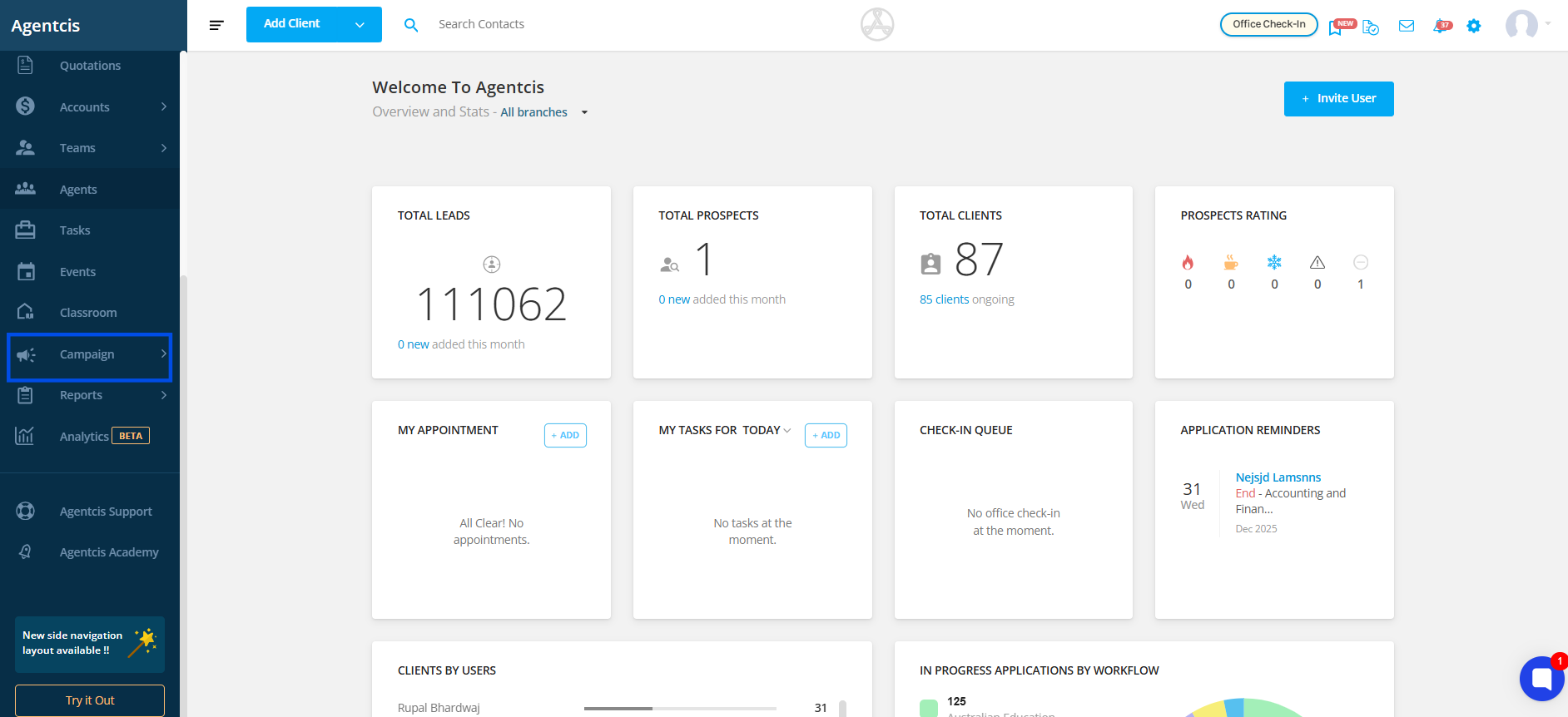Open Analytics BETA menu item
This screenshot has width=1568, height=717.
click(x=90, y=436)
